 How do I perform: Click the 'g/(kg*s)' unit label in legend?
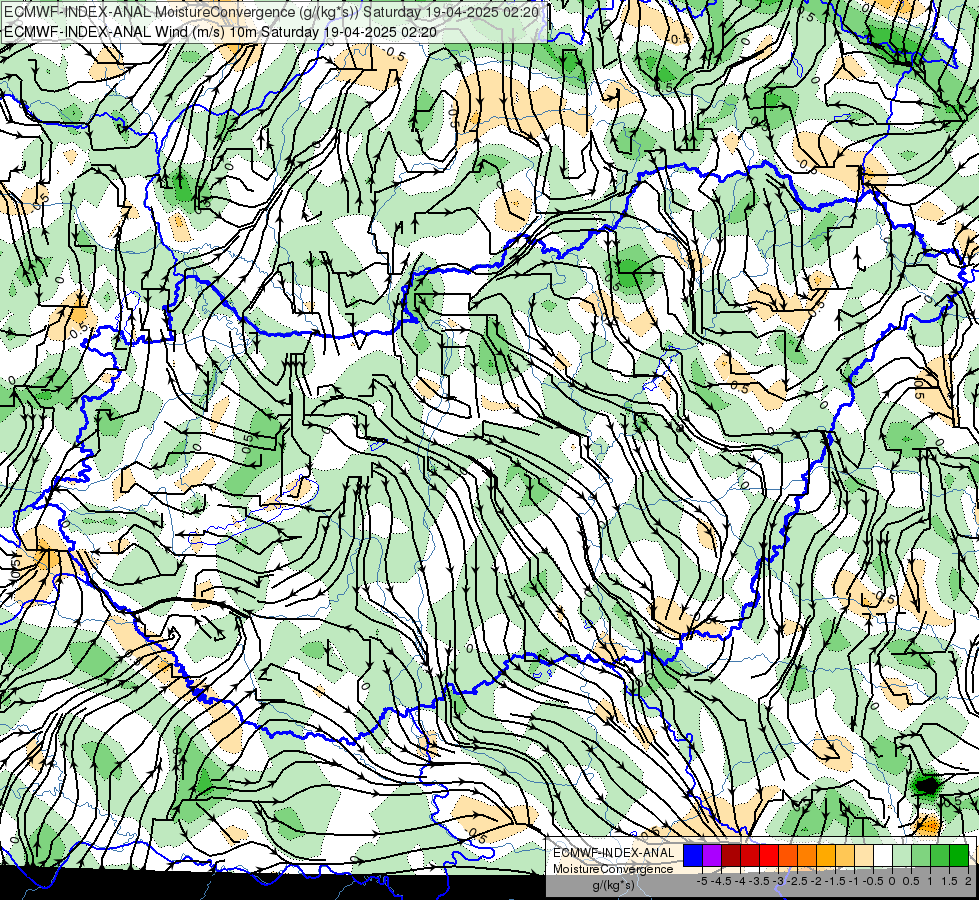click(613, 886)
